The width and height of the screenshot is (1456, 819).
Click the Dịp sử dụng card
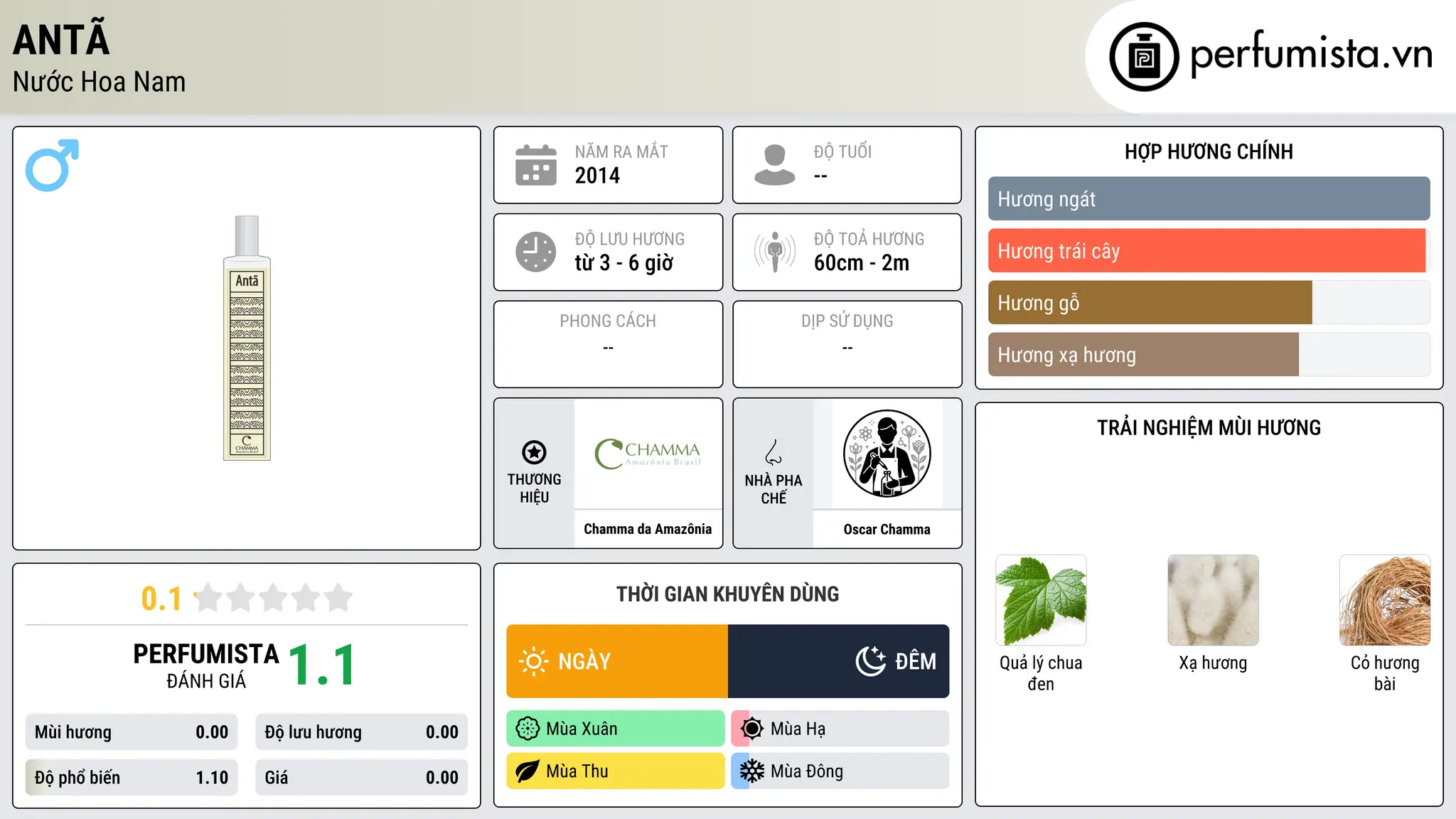pyautogui.click(x=847, y=344)
